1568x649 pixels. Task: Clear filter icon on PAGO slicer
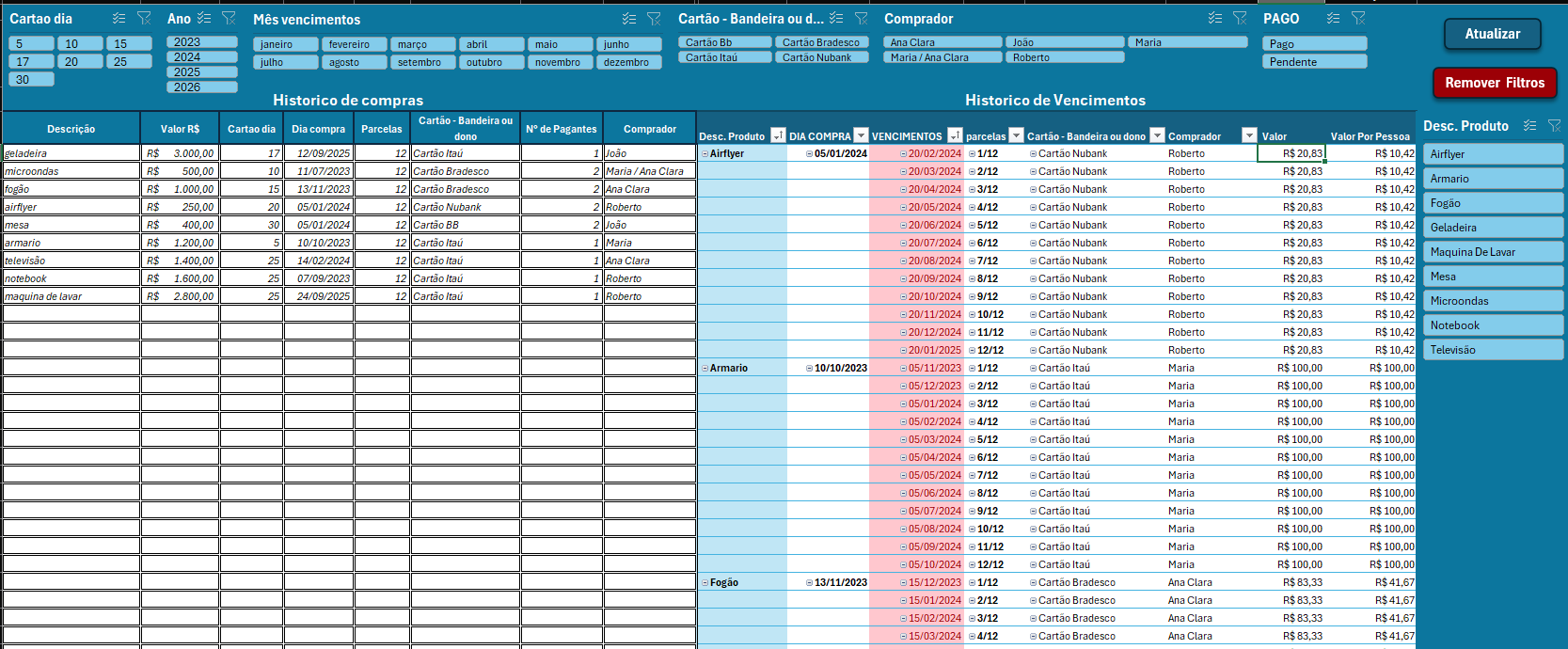point(1358,19)
